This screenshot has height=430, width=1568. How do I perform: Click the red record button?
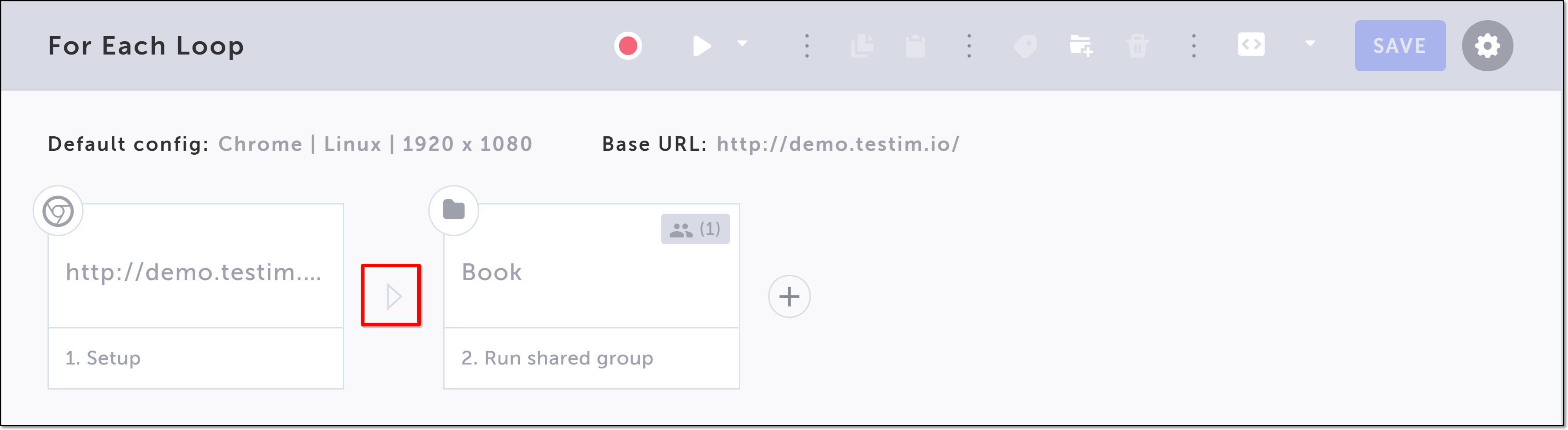pyautogui.click(x=627, y=46)
